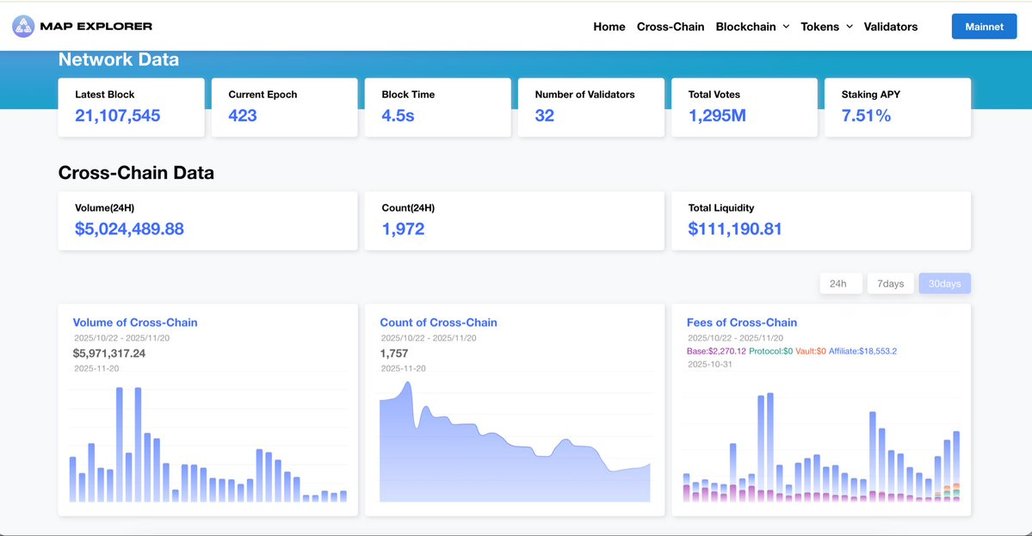Open the Validators page

pyautogui.click(x=890, y=27)
